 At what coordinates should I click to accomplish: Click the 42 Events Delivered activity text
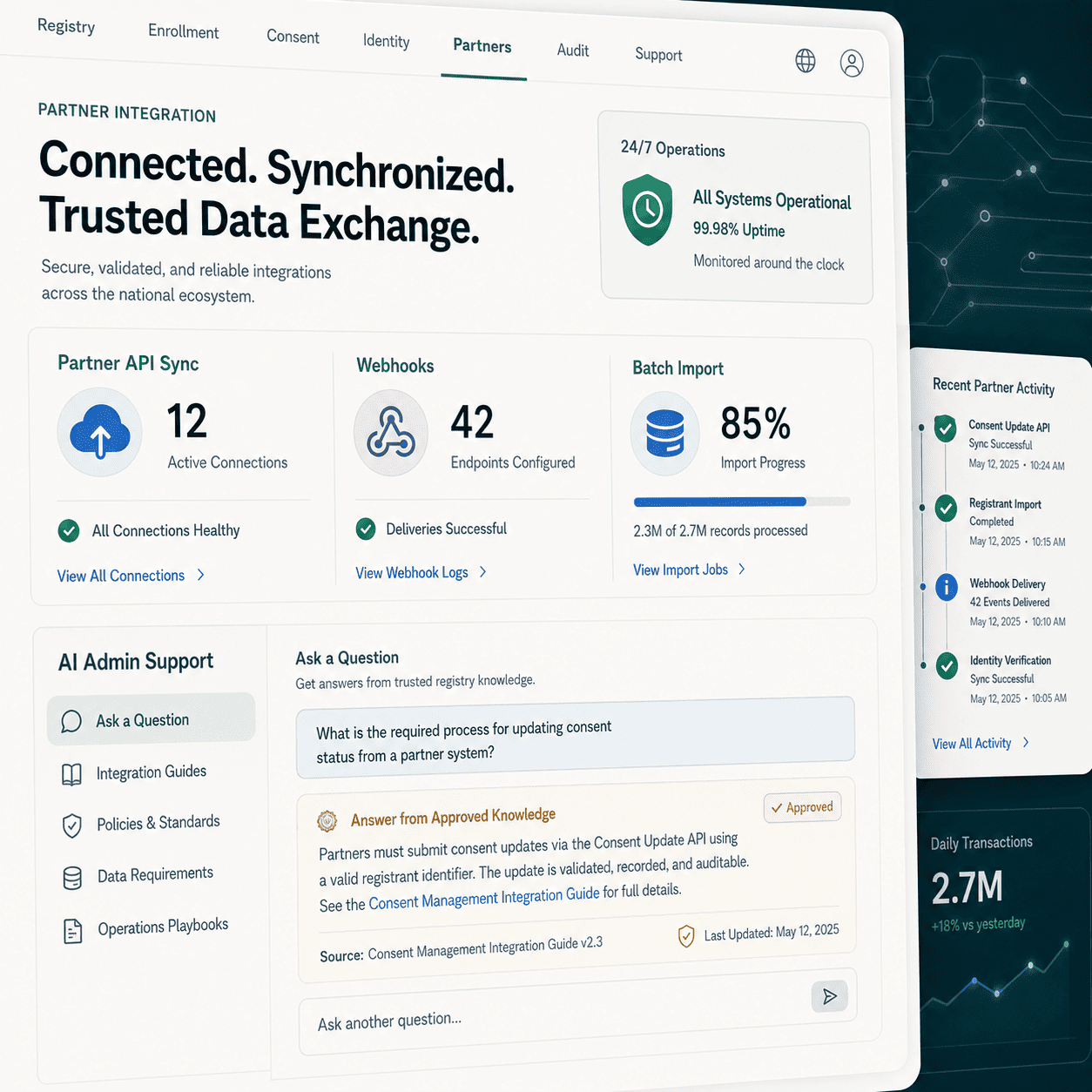coord(1009,602)
